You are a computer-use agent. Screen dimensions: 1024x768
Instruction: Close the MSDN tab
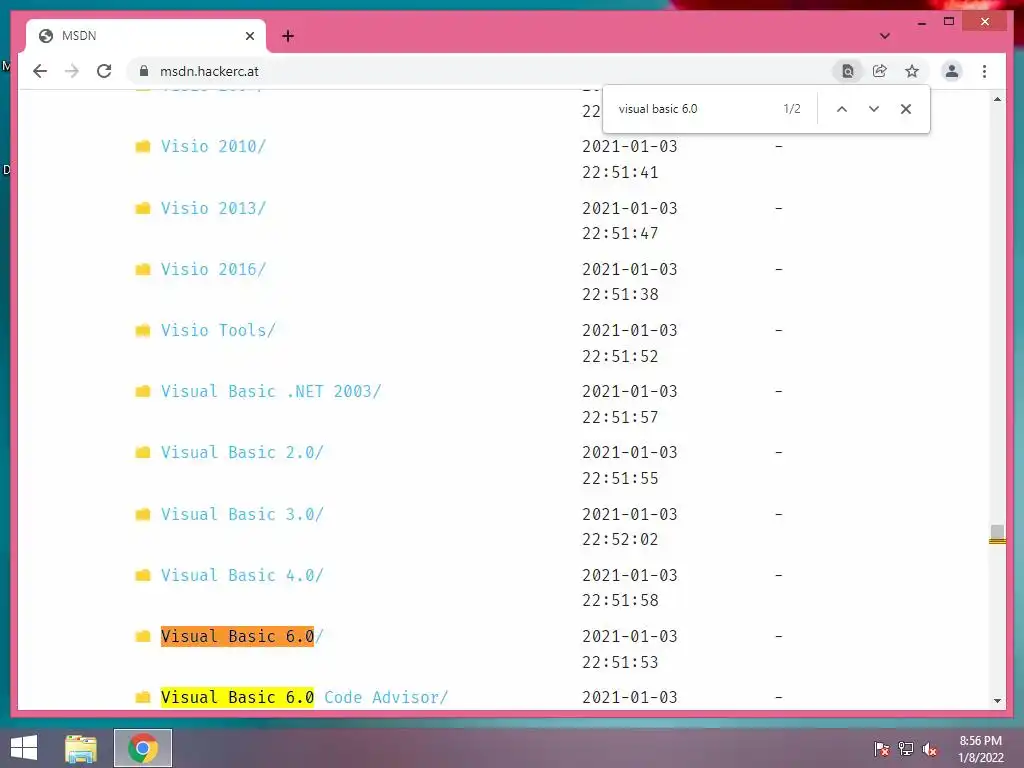pos(249,36)
